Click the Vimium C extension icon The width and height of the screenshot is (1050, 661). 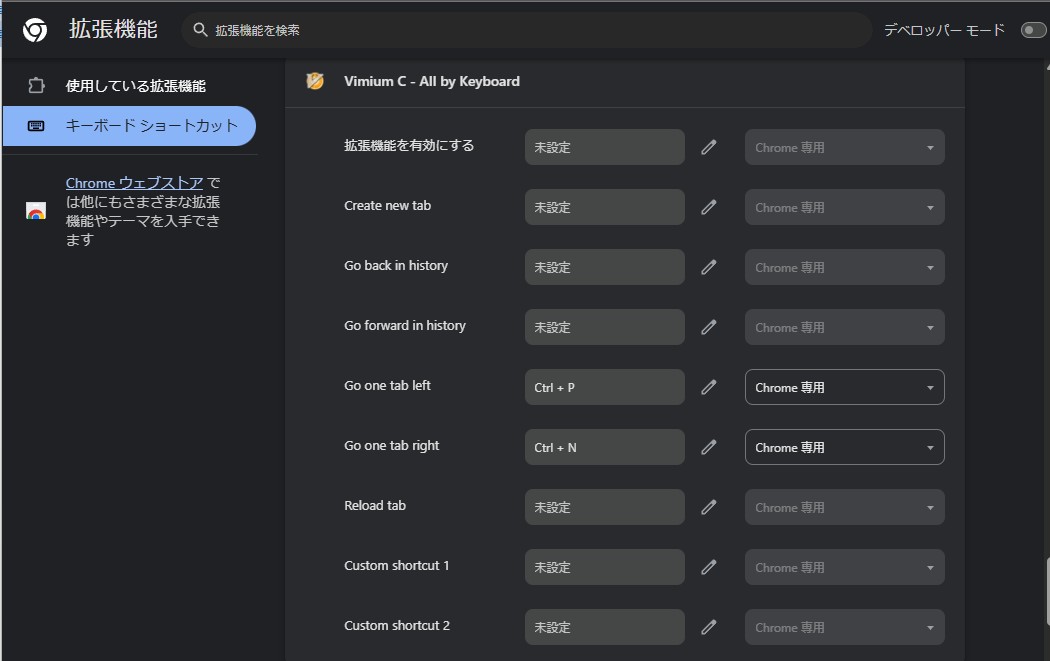[315, 81]
